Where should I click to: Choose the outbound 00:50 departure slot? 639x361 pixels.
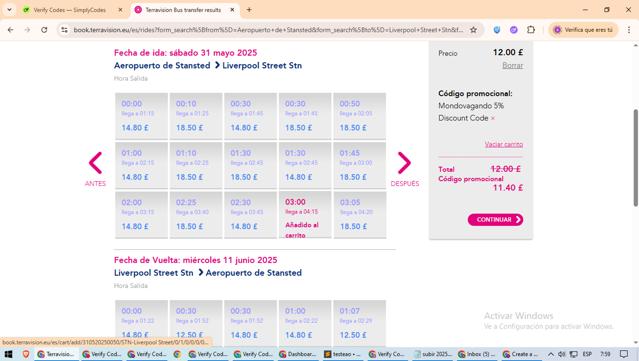point(360,116)
